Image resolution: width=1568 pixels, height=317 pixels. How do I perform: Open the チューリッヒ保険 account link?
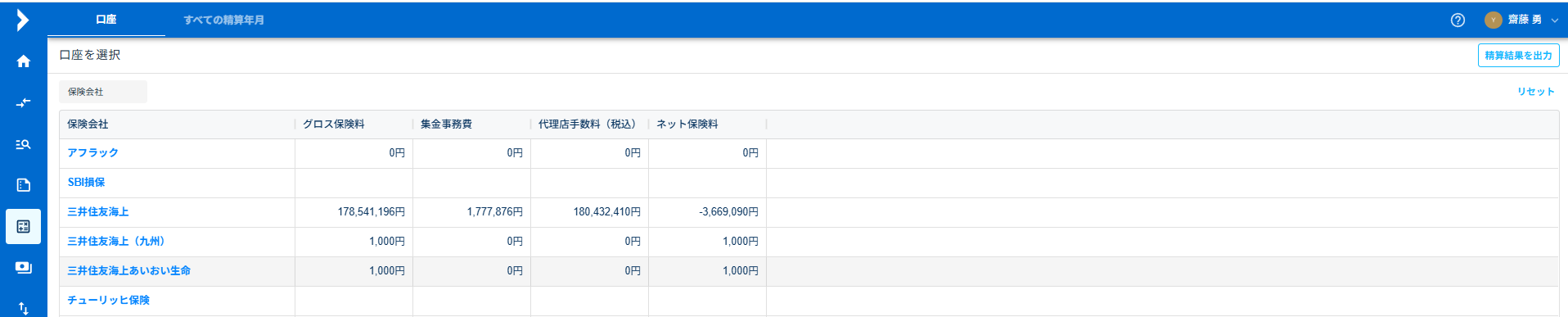tap(108, 301)
